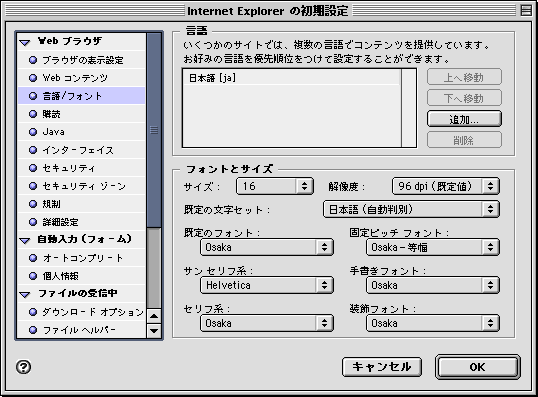Viewport: 538px width, 397px height.
Task: Open 個人情報 settings
Action: [82, 276]
